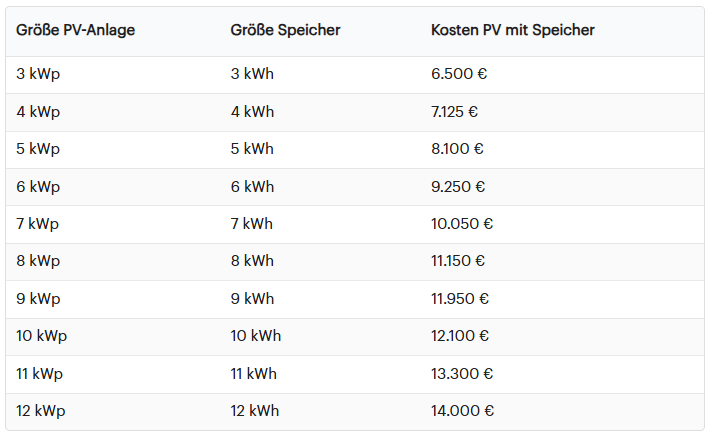Click the 12 kWp system cell
Image resolution: width=710 pixels, height=436 pixels.
(x=42, y=411)
